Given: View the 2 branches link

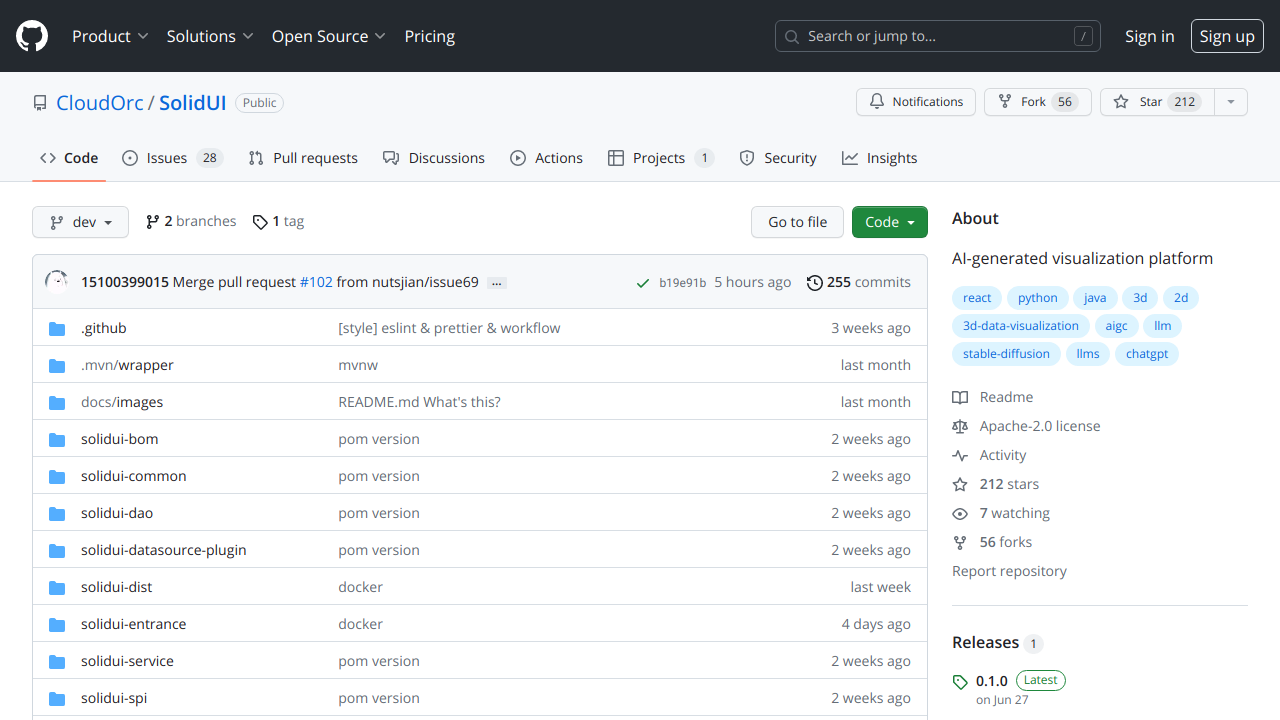Looking at the screenshot, I should [191, 221].
